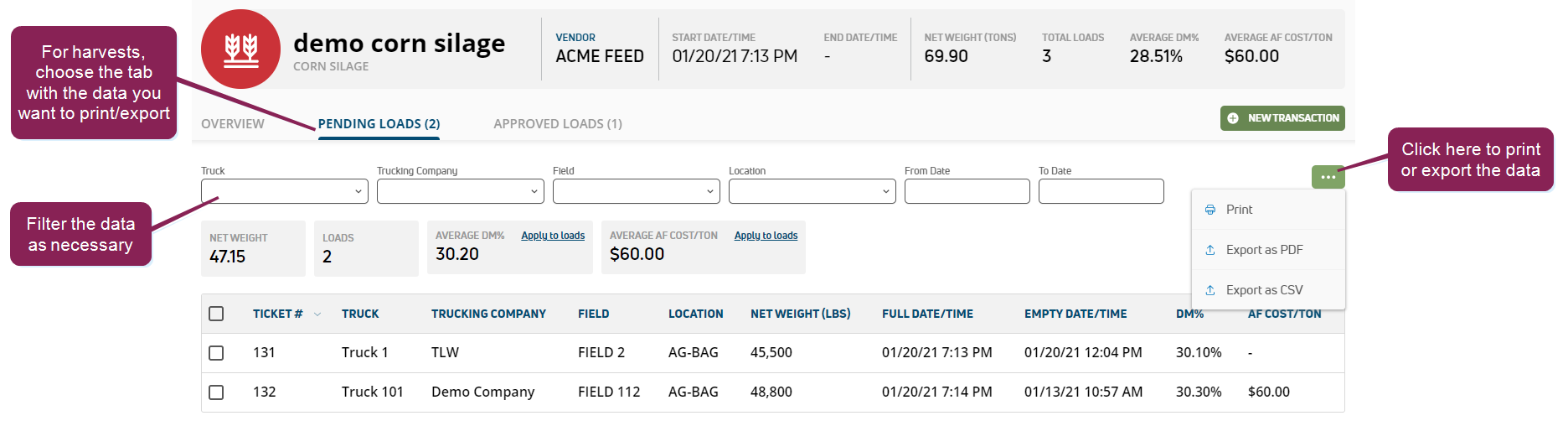Click the From Date input field
1568x426 pixels.
coord(967,191)
